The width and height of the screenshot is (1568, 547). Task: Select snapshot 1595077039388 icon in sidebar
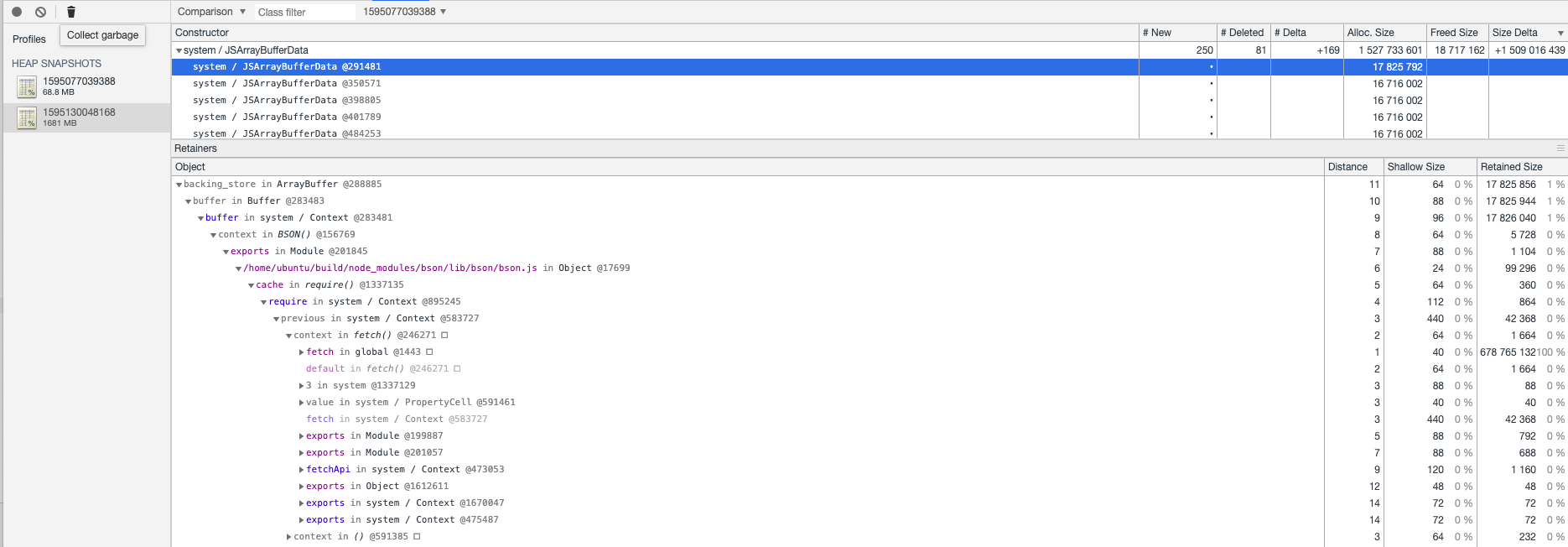click(x=27, y=86)
